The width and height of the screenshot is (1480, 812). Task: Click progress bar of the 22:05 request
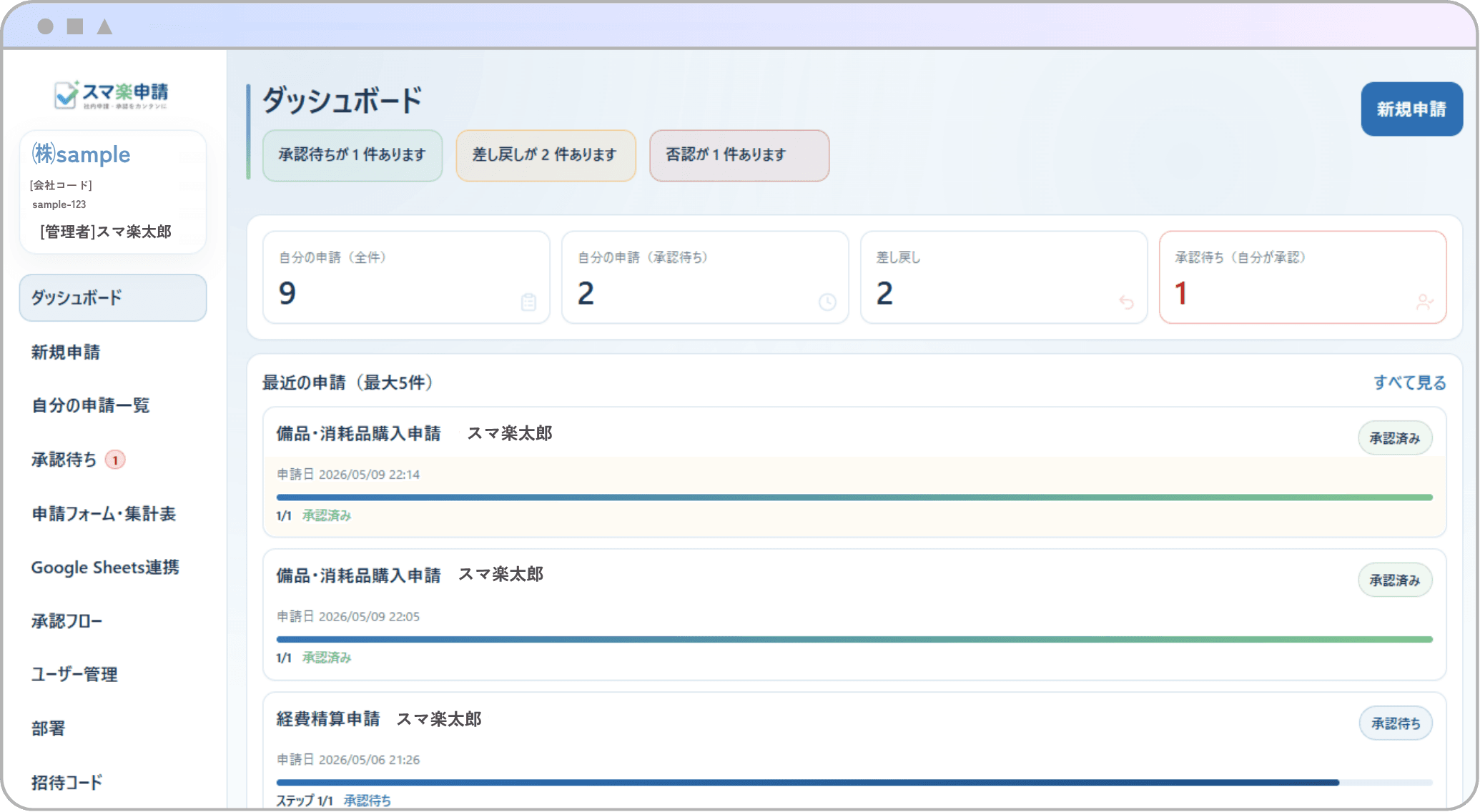(854, 639)
